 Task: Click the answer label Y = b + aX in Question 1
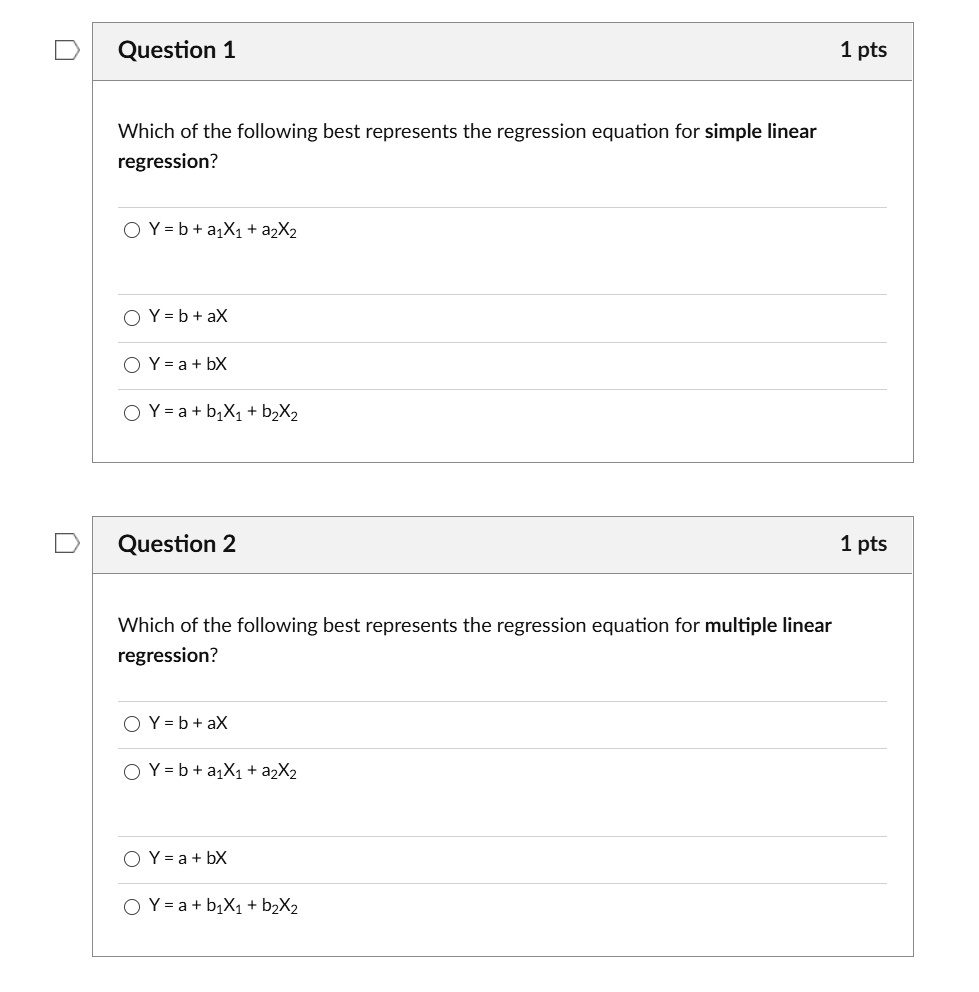188,317
